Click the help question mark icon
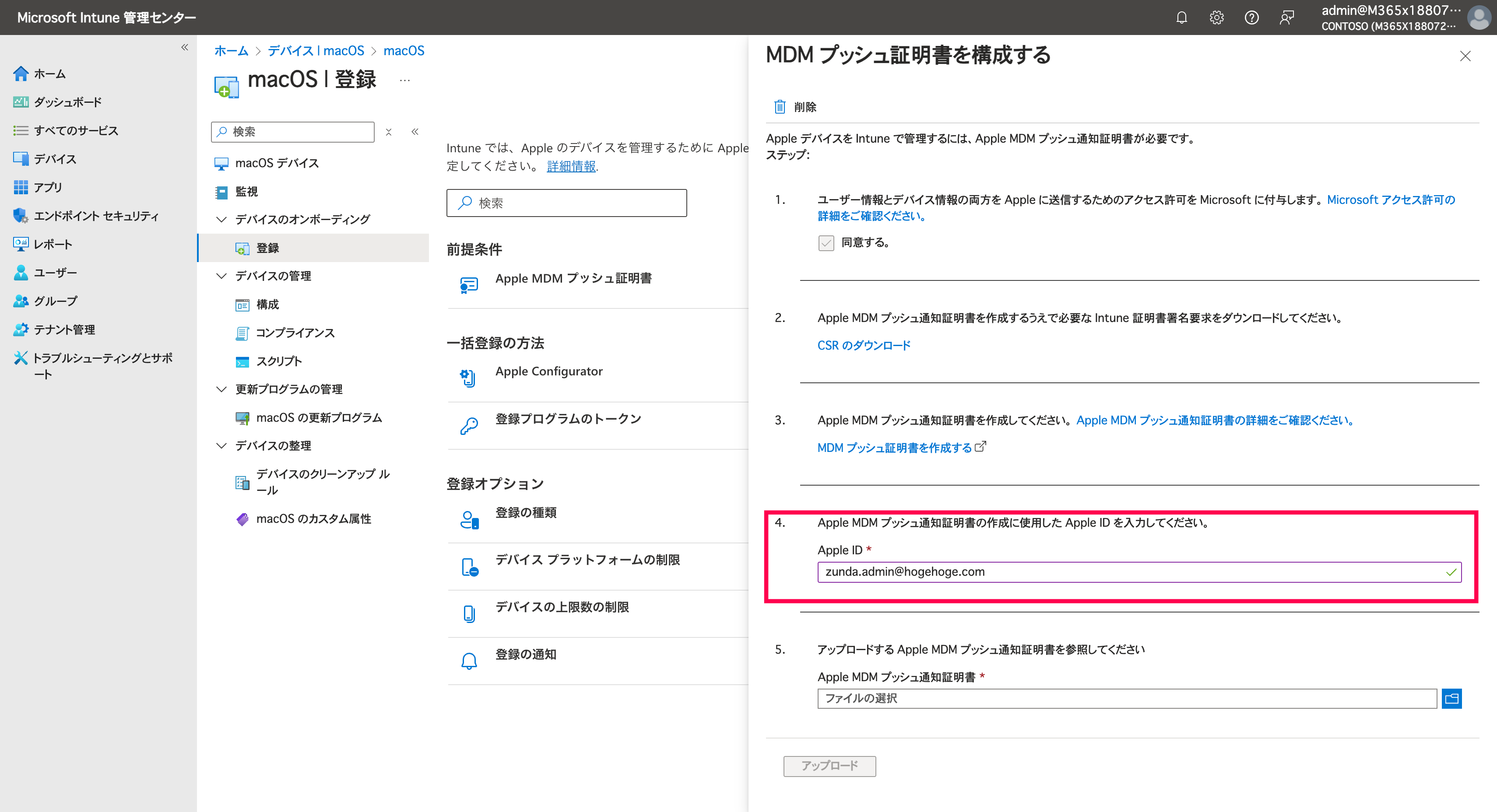This screenshot has height=812, width=1497. click(1251, 17)
